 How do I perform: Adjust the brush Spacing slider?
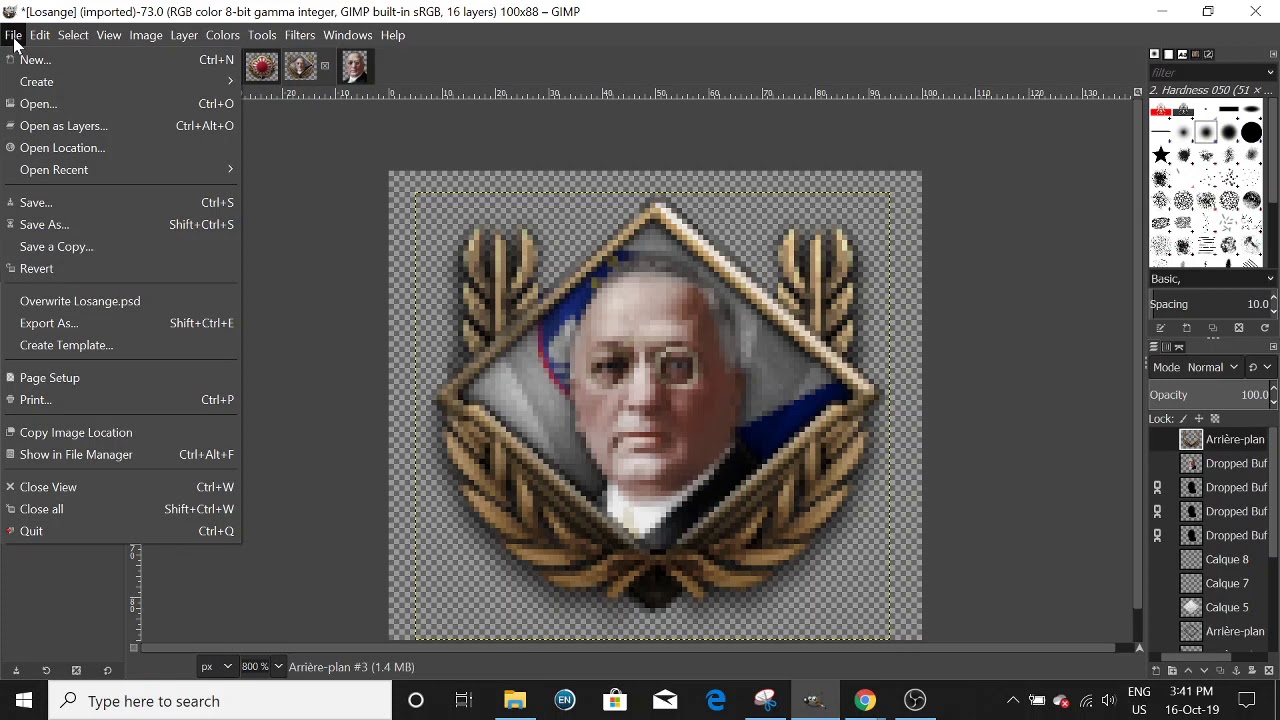tap(1209, 304)
